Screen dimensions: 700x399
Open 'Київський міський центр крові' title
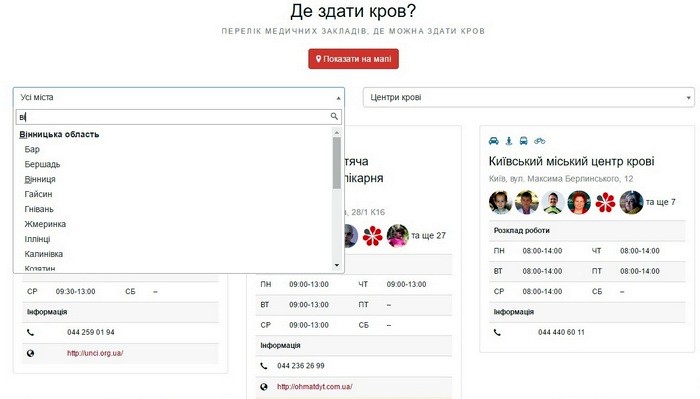click(x=571, y=161)
